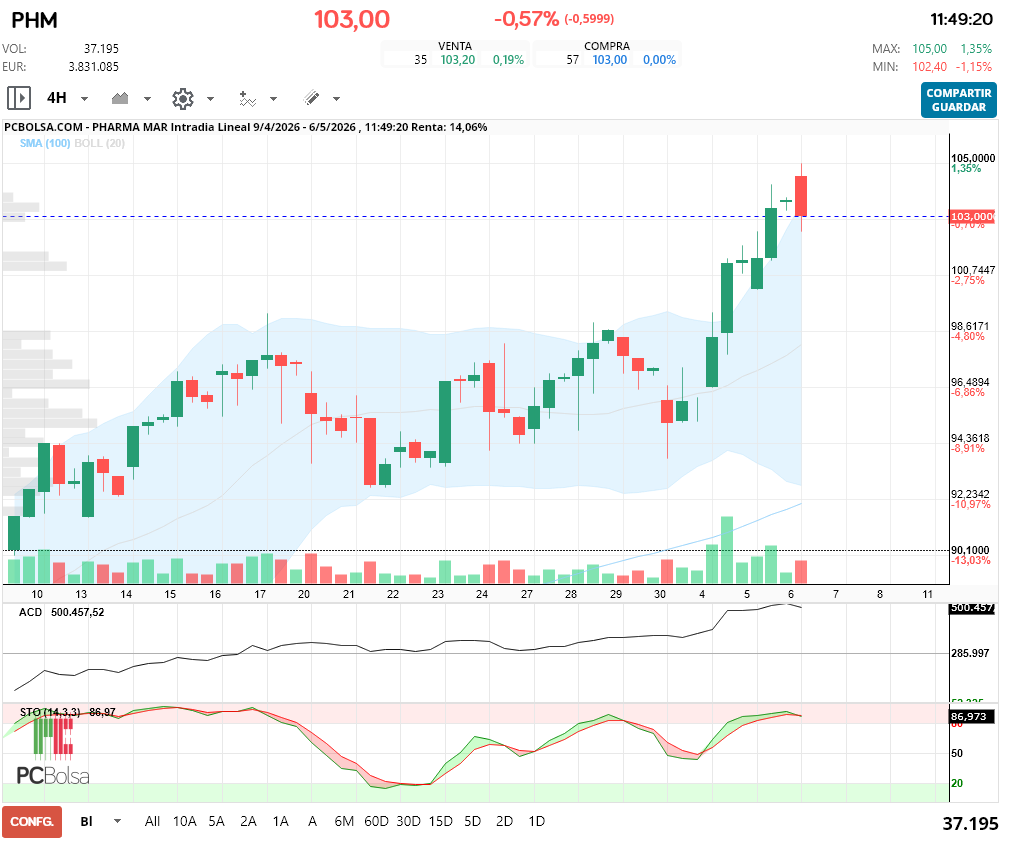This screenshot has height=843, width=1012.
Task: Click the date label 30 on axis
Action: 660,594
